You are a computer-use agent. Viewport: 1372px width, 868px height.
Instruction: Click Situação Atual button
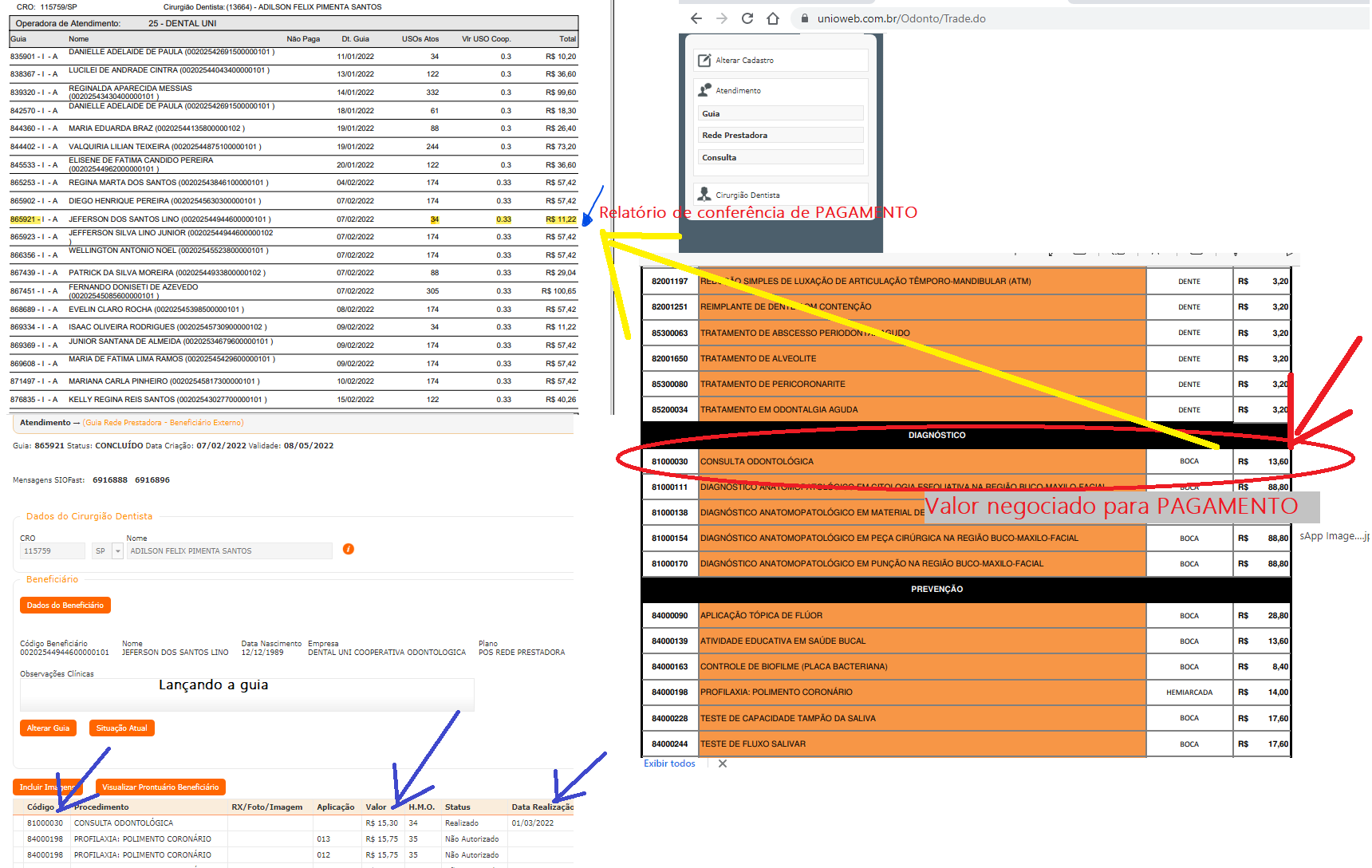point(122,728)
